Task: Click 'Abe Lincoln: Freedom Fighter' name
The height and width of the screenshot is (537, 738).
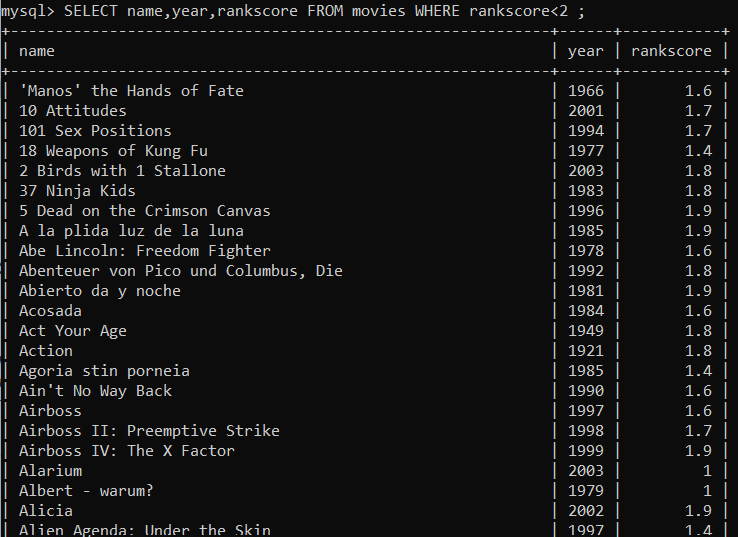Action: pos(144,250)
